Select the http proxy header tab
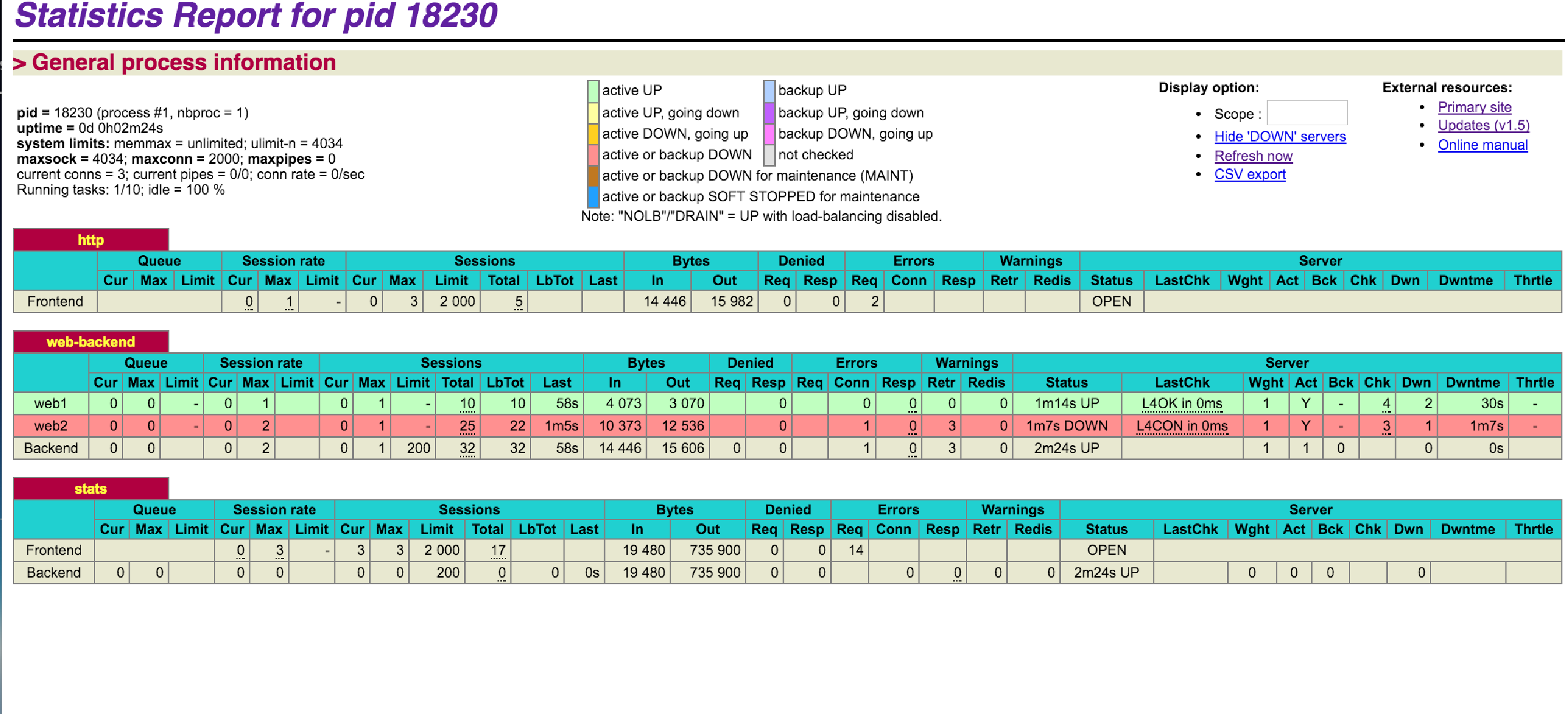This screenshot has height=714, width=1568. (x=91, y=240)
